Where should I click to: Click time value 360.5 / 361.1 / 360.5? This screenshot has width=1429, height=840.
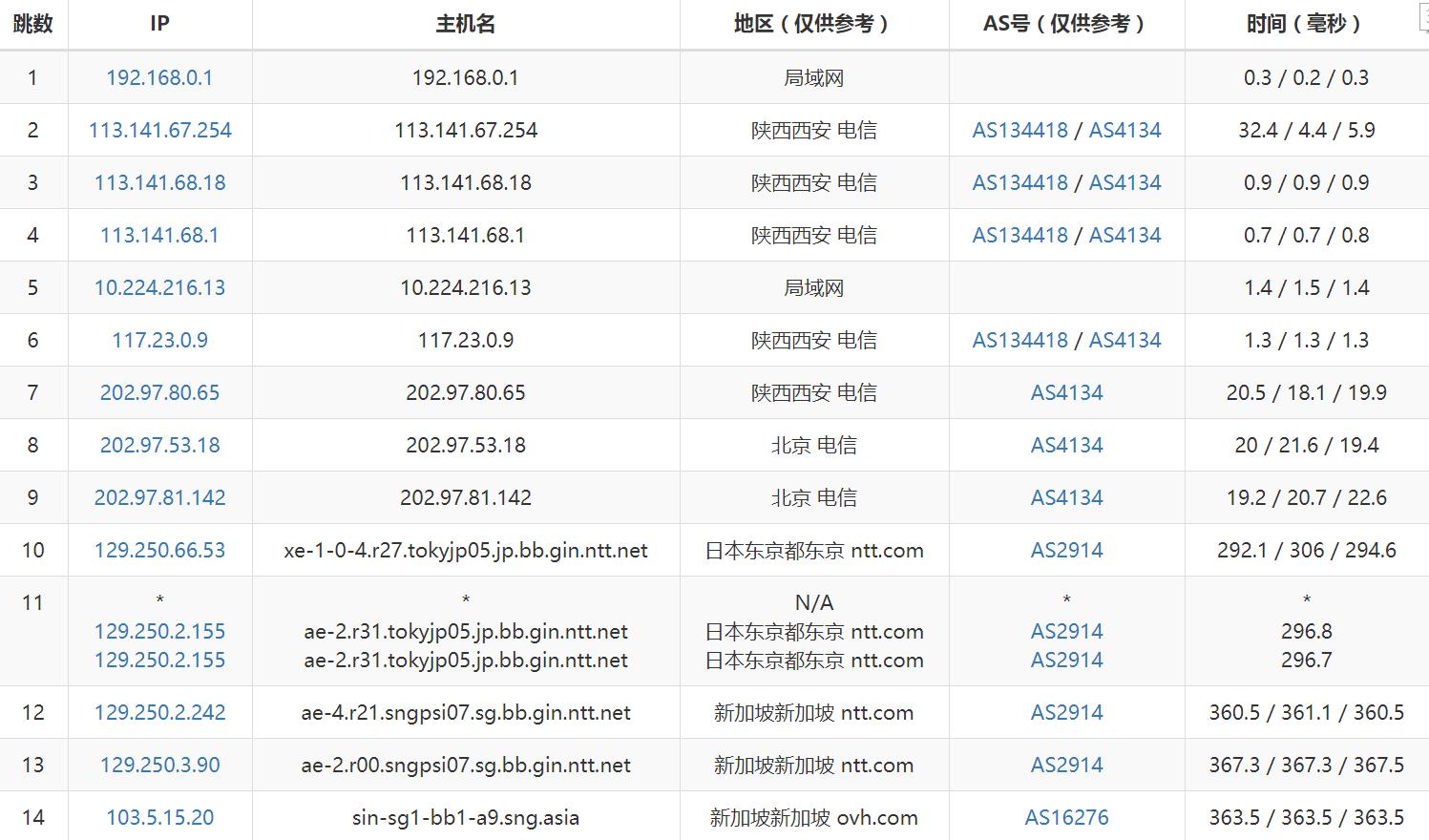[x=1306, y=713]
